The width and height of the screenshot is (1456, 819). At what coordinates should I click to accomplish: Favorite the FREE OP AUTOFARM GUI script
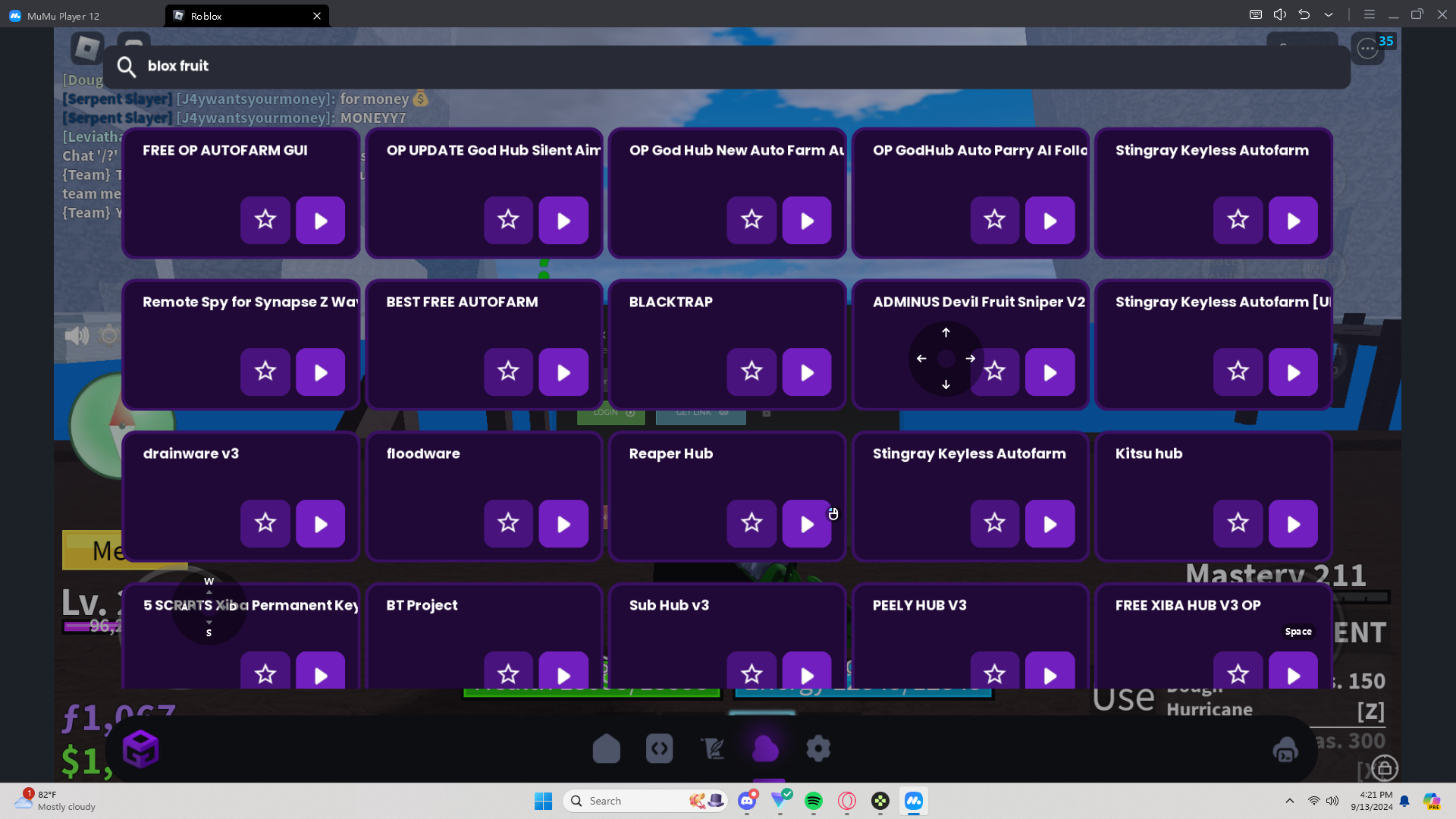(x=265, y=221)
